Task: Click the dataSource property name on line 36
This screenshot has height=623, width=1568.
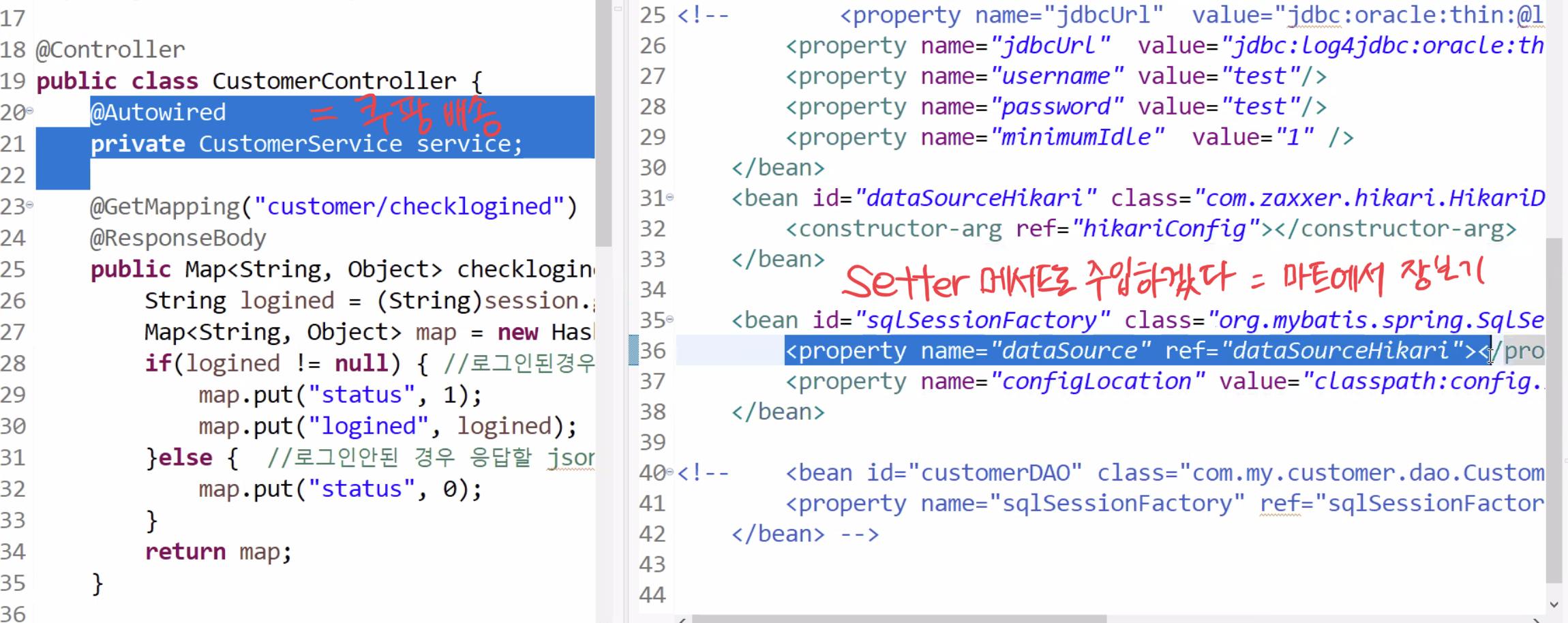Action: pos(1070,351)
